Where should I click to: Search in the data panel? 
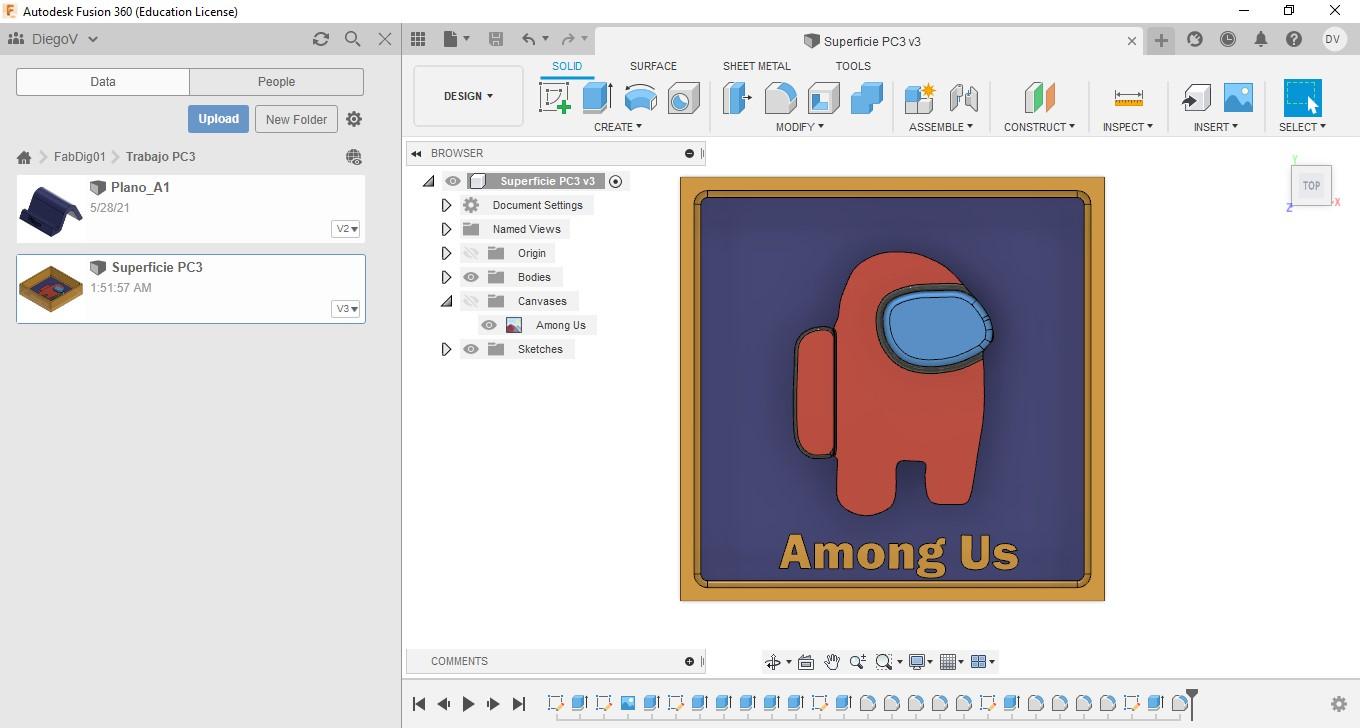coord(352,39)
